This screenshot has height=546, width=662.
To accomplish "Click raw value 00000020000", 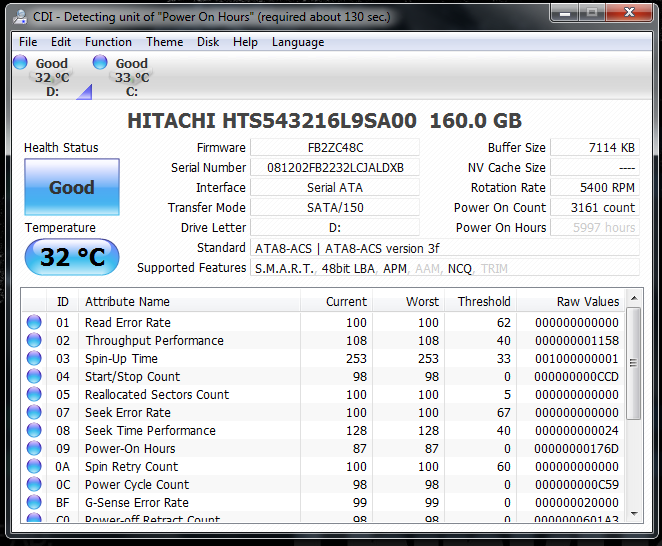I will pos(577,503).
